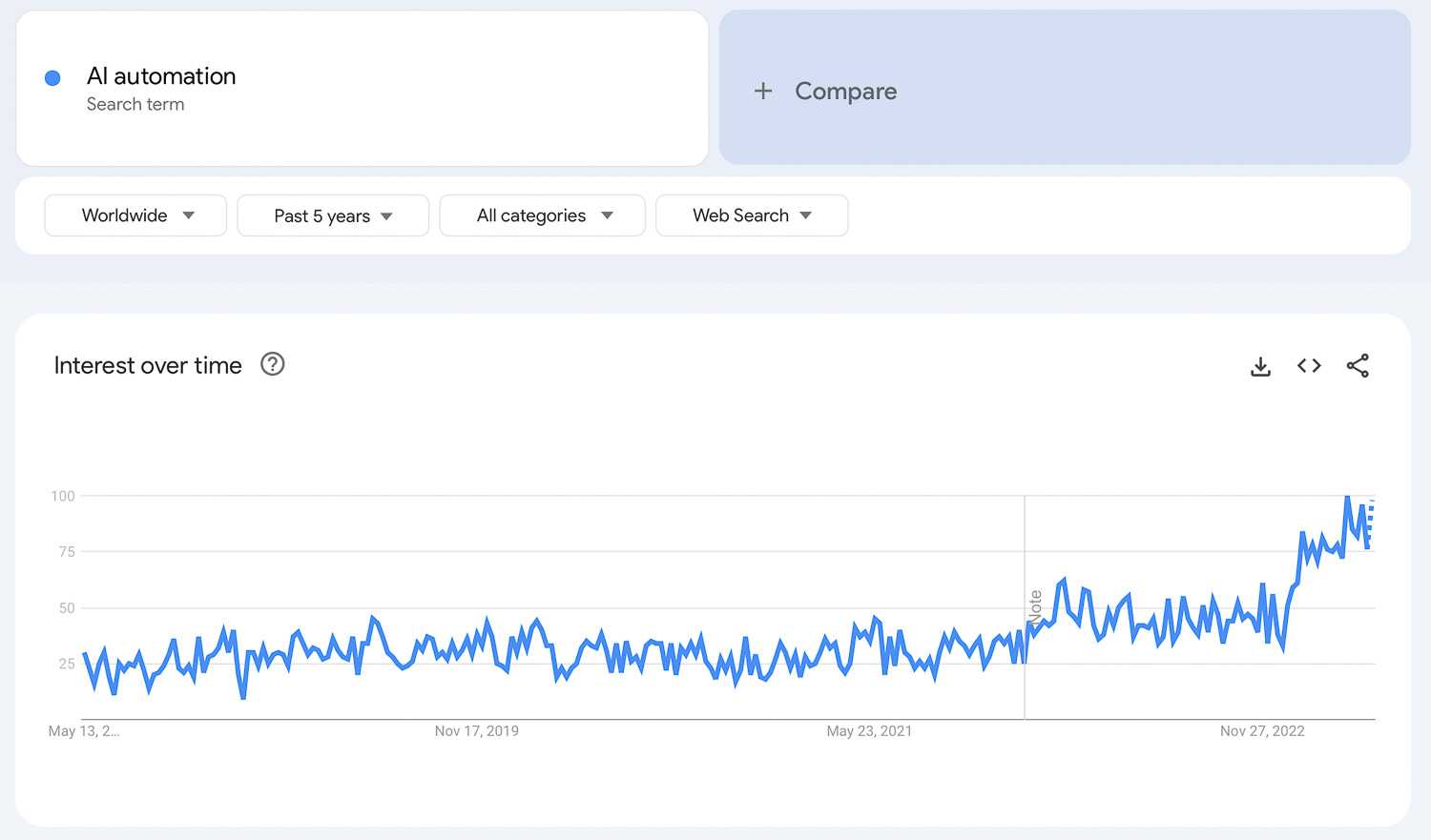Select the Note marker on the chart
Image resolution: width=1431 pixels, height=840 pixels.
coord(1035,605)
